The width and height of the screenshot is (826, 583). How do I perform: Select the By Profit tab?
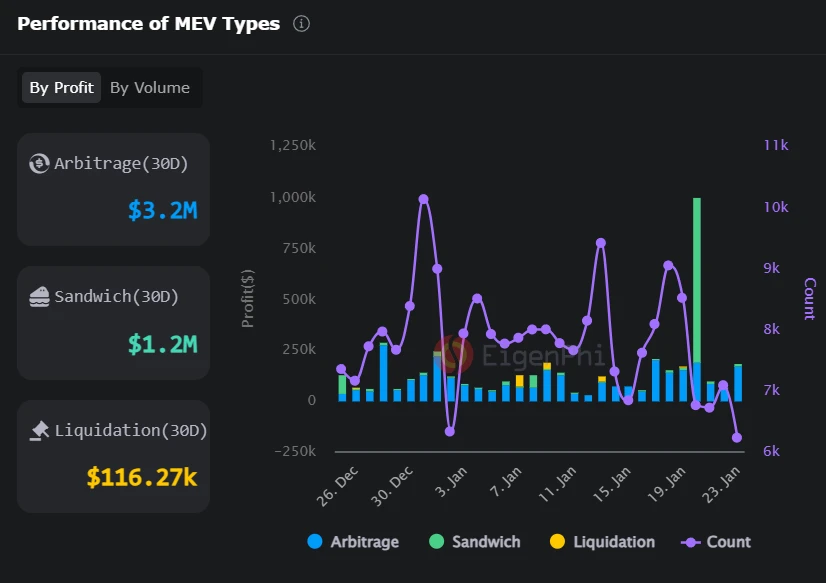tap(61, 88)
